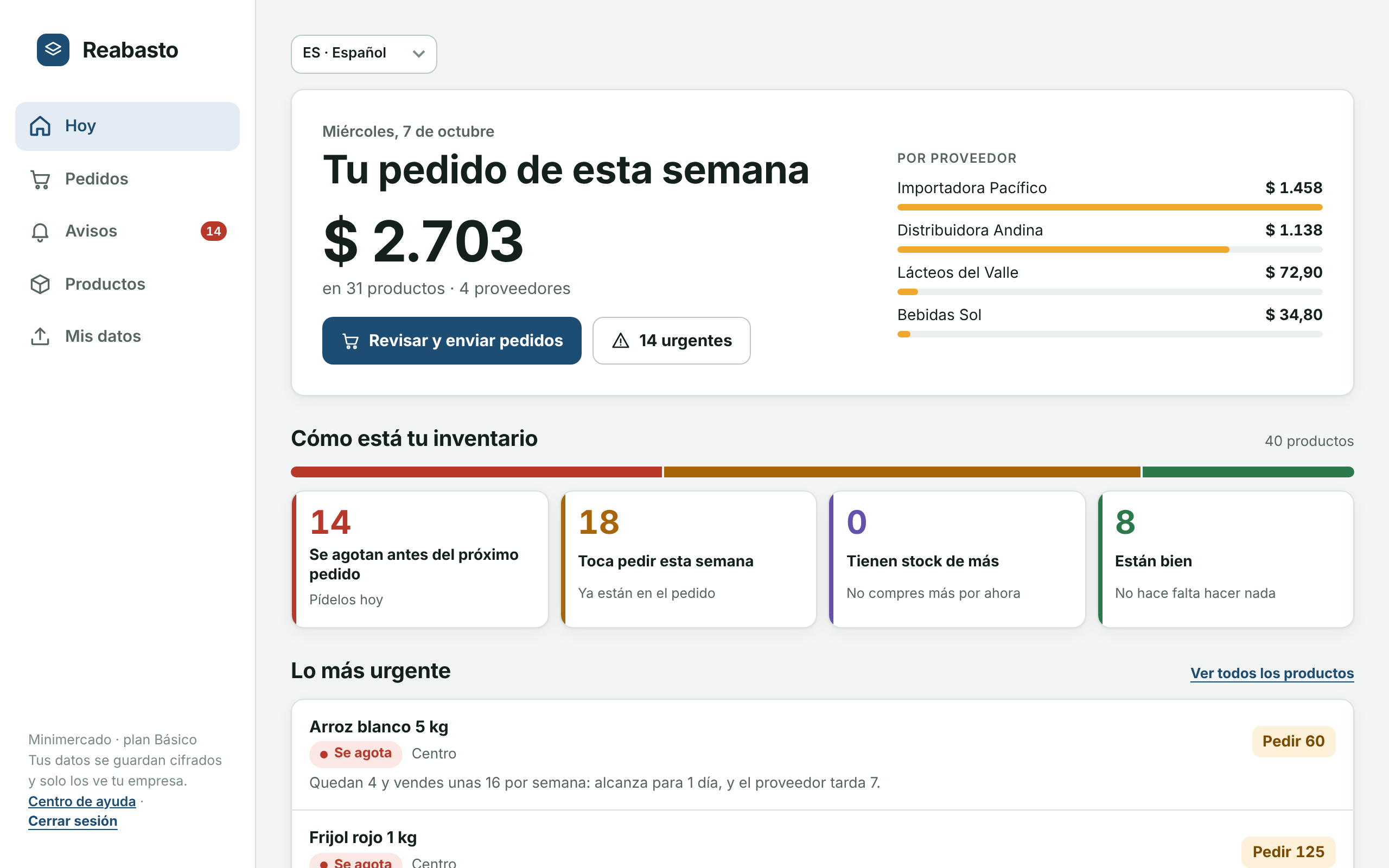Open the ES · Español language dropdown
The image size is (1389, 868).
(x=364, y=54)
